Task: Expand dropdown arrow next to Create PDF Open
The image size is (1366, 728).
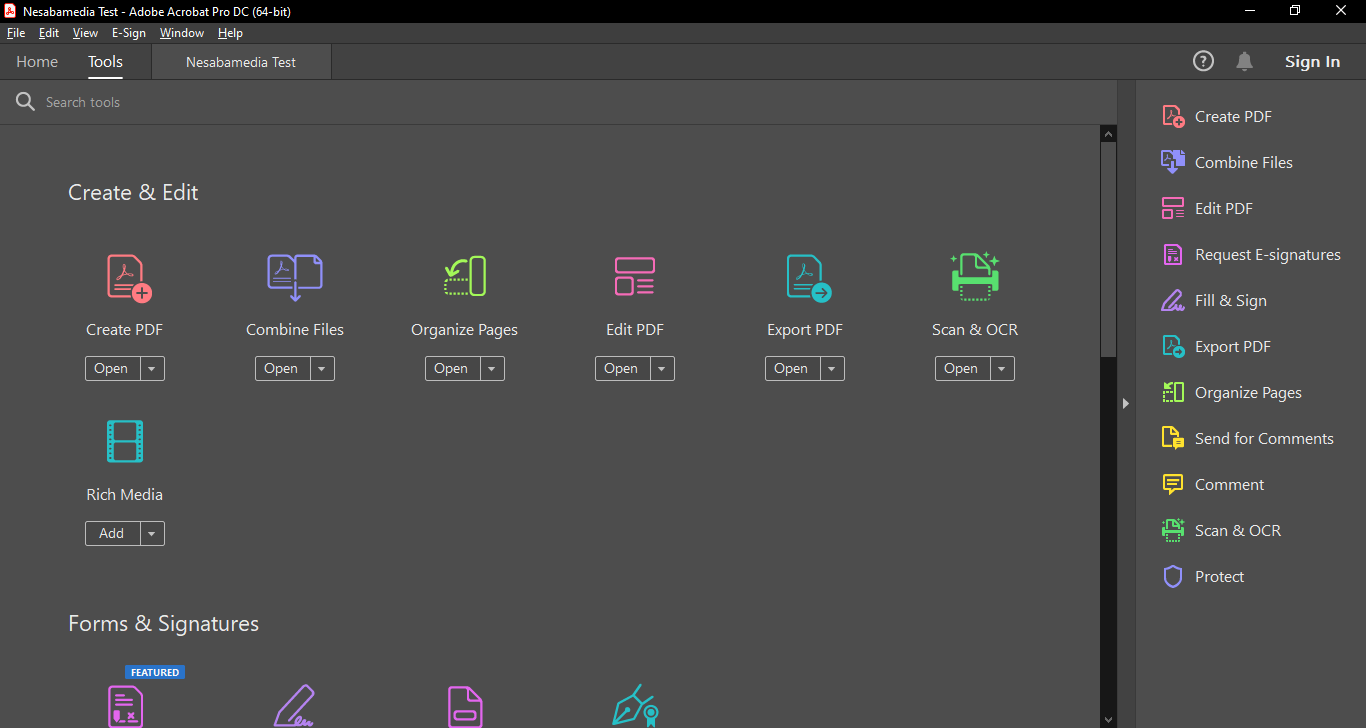Action: (x=152, y=369)
